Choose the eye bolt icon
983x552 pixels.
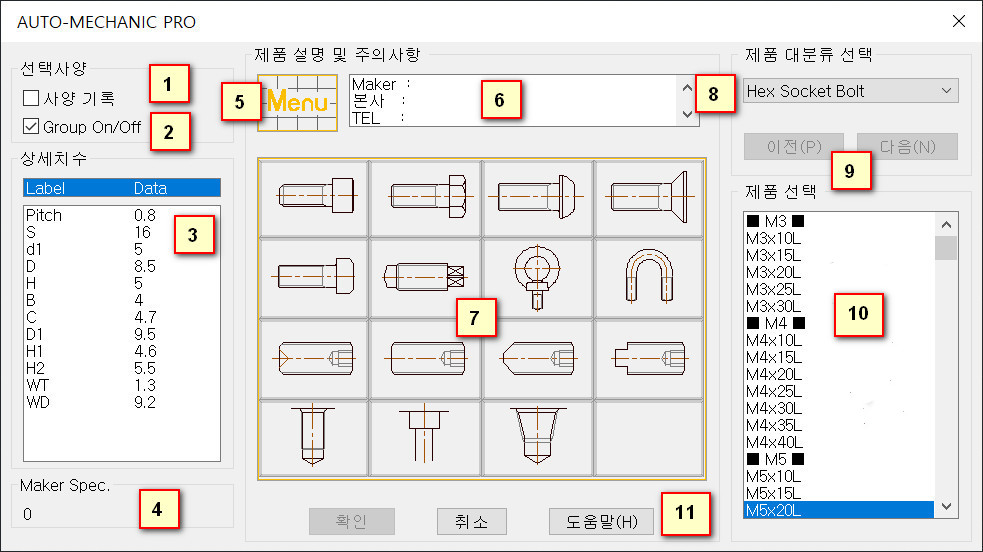tap(538, 277)
